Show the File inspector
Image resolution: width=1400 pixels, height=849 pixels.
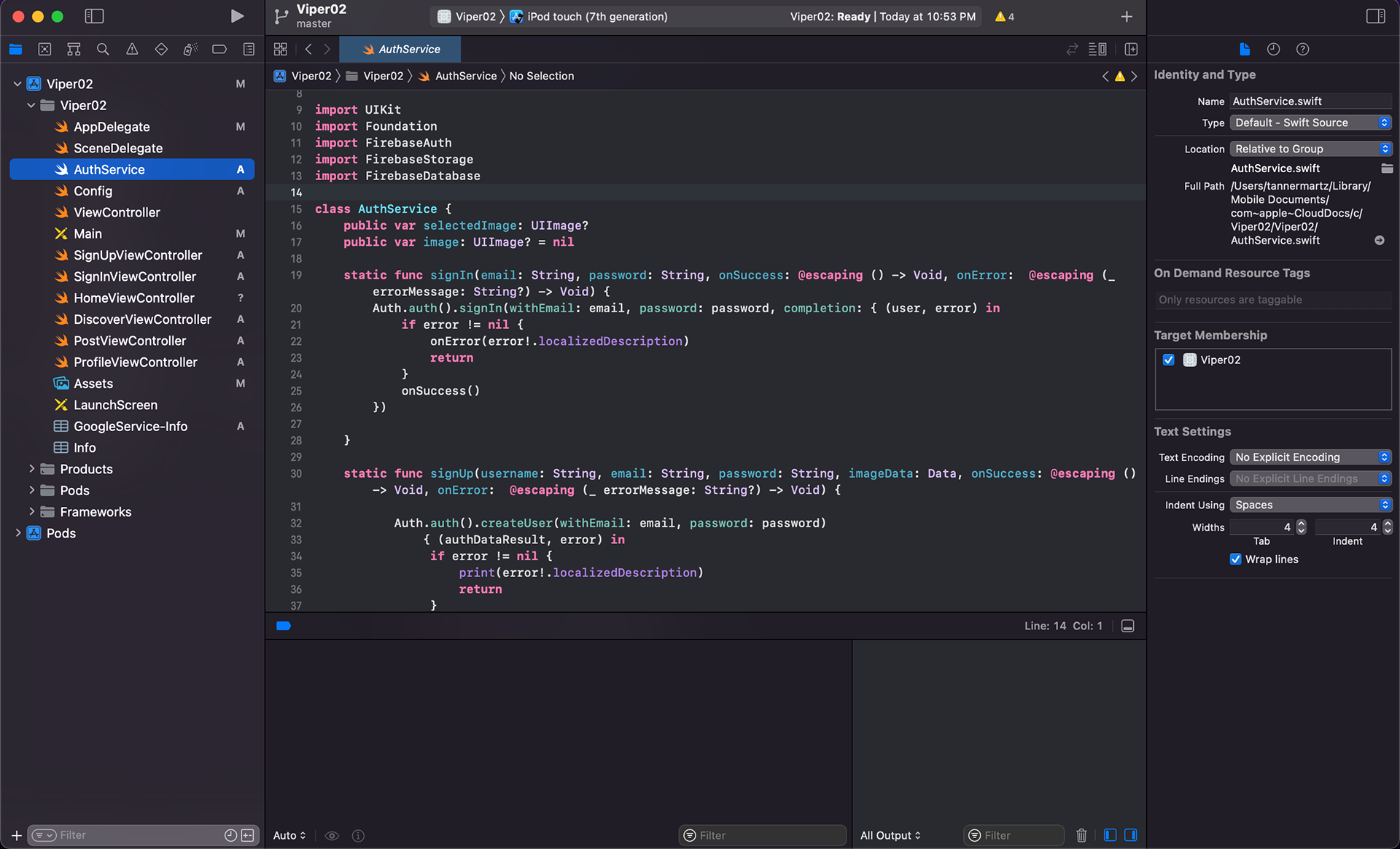[1245, 49]
